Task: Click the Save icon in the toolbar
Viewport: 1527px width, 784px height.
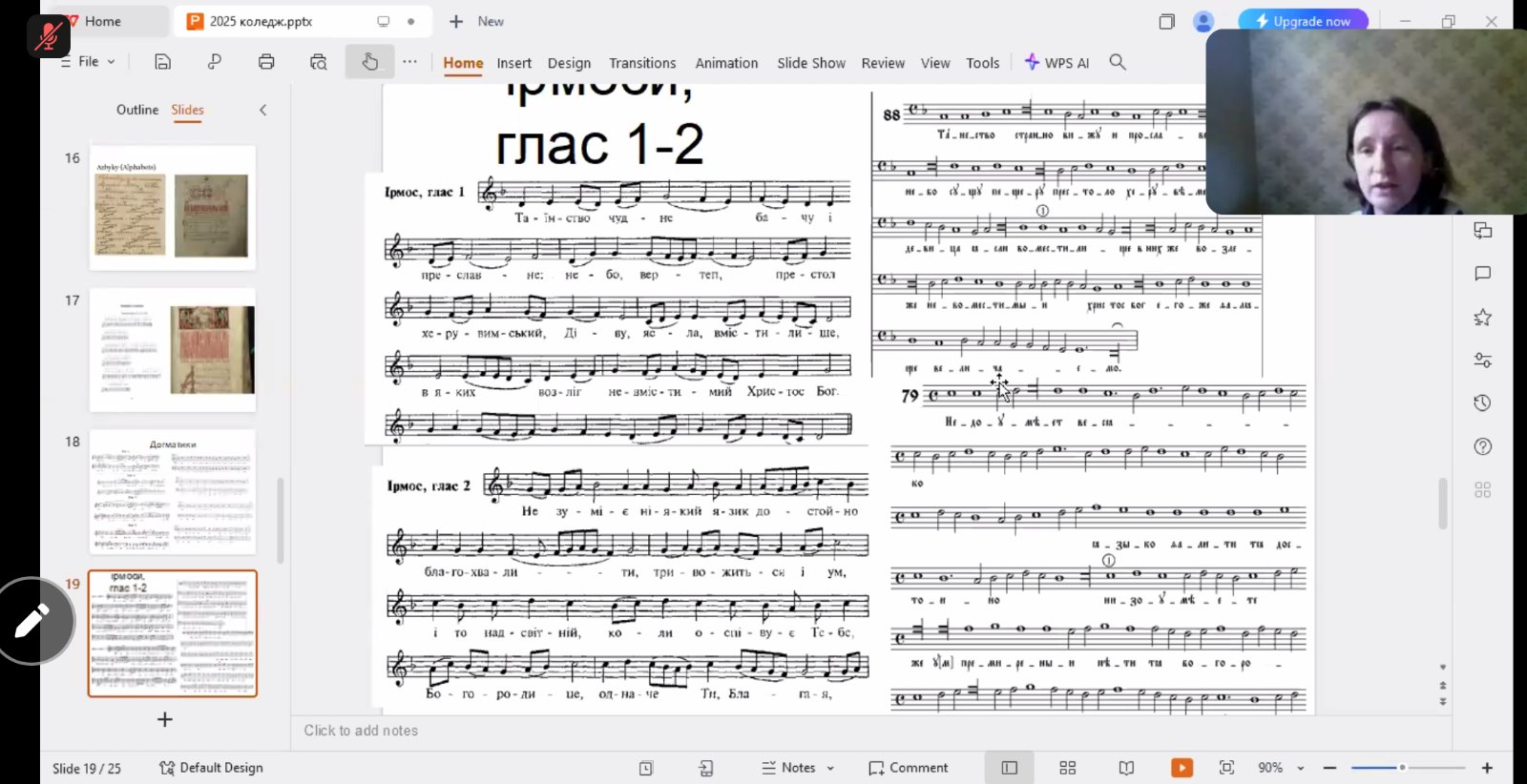Action: (x=163, y=62)
